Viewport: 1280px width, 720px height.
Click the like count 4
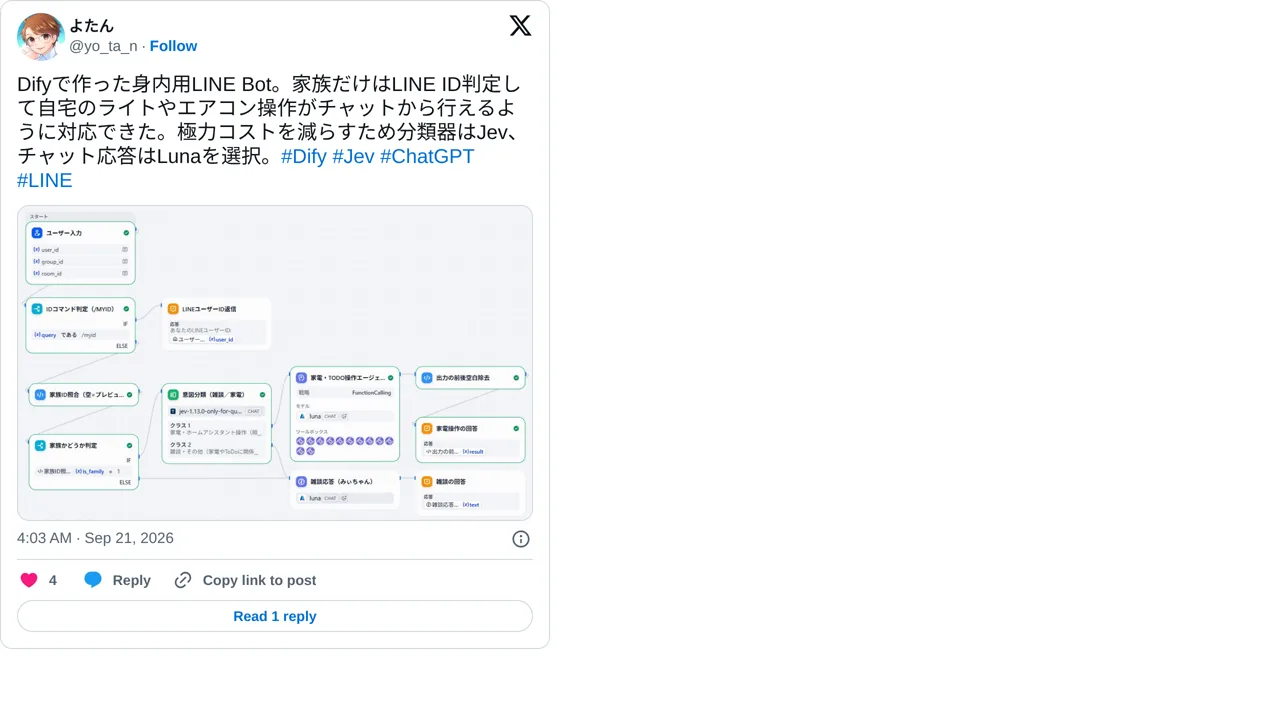point(53,580)
